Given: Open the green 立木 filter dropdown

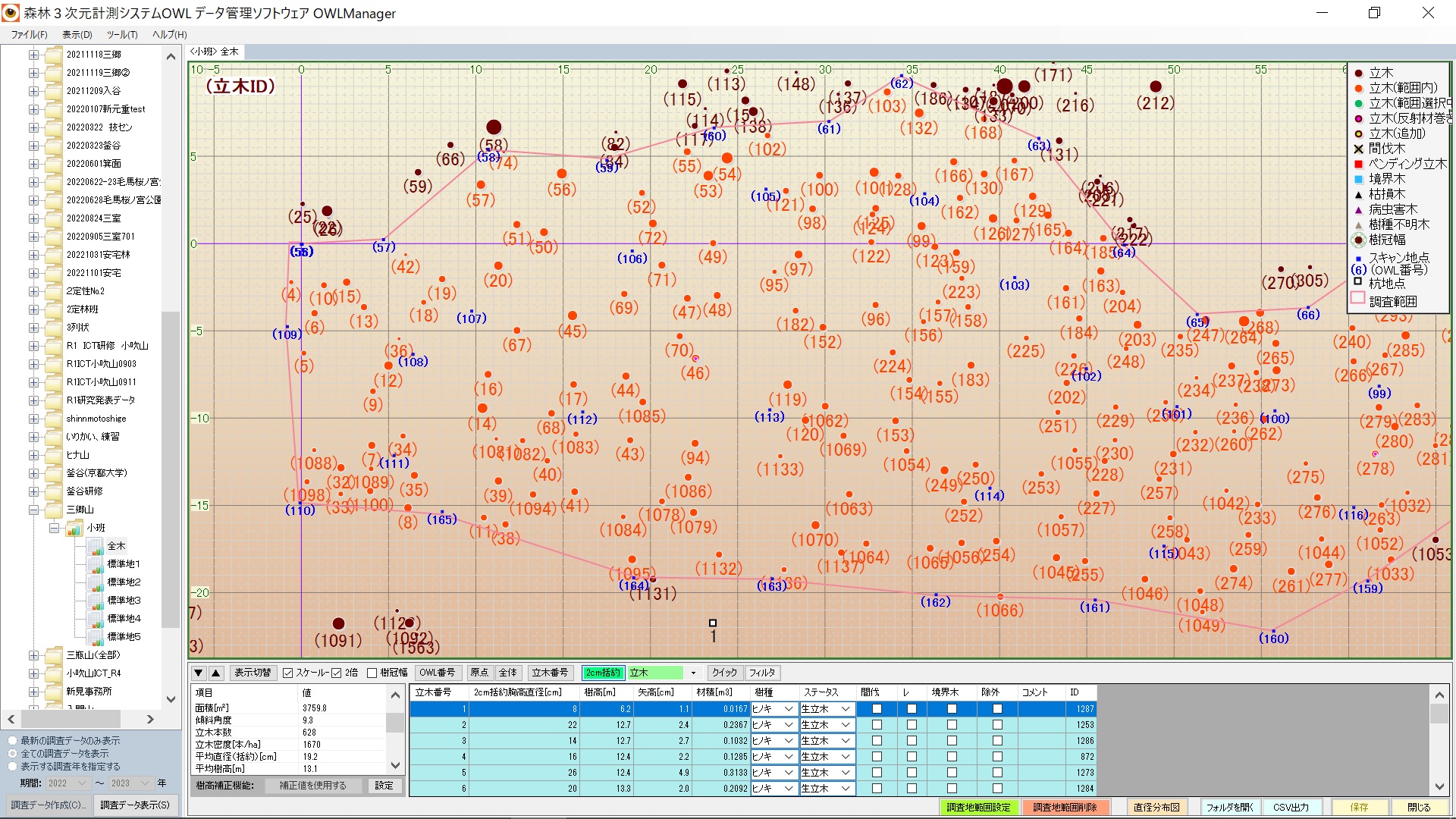Looking at the screenshot, I should tap(693, 673).
